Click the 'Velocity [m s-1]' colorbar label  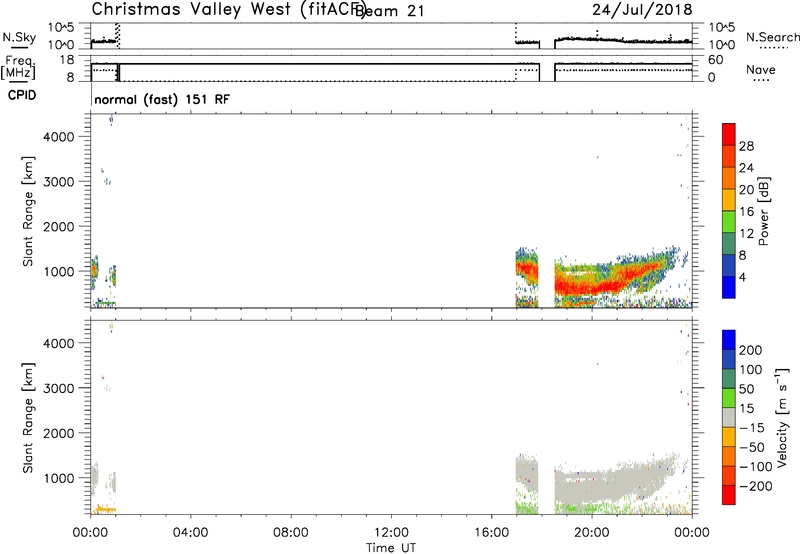[x=781, y=417]
